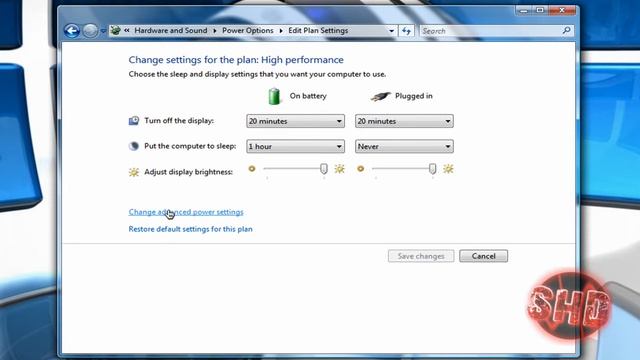Screen dimensions: 640x360
Task: Click On battery brightness slider thumb
Action: [x=324, y=169]
